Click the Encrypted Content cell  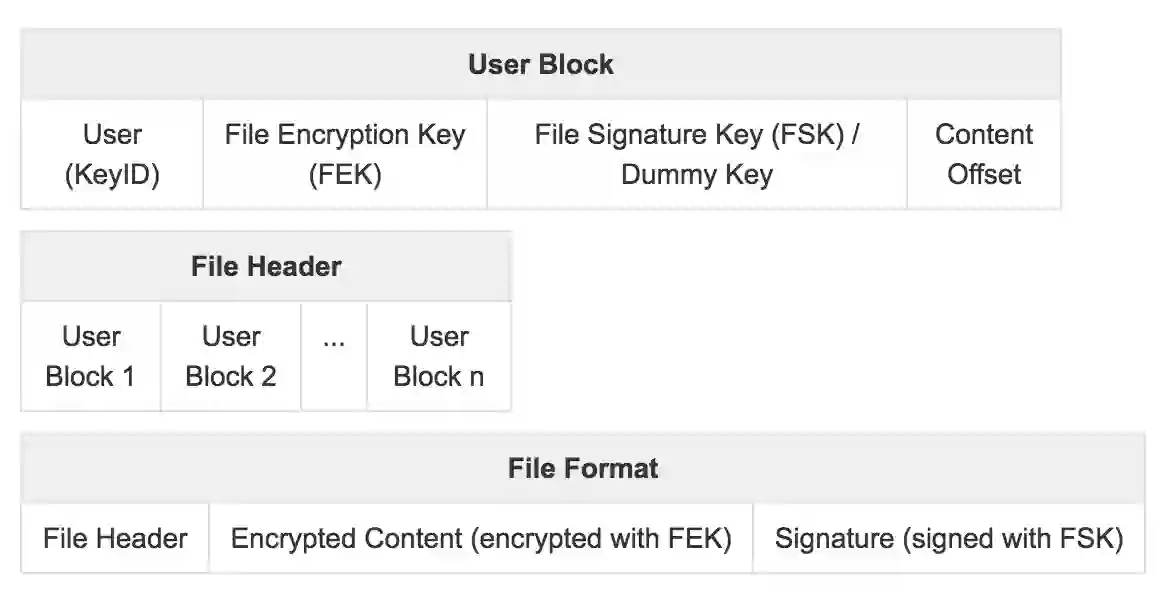pos(481,539)
